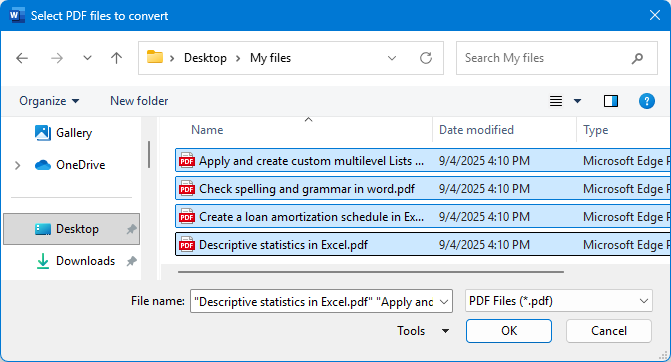This screenshot has height=362, width=671.
Task: Cancel the file selection dialog
Action: tap(609, 331)
